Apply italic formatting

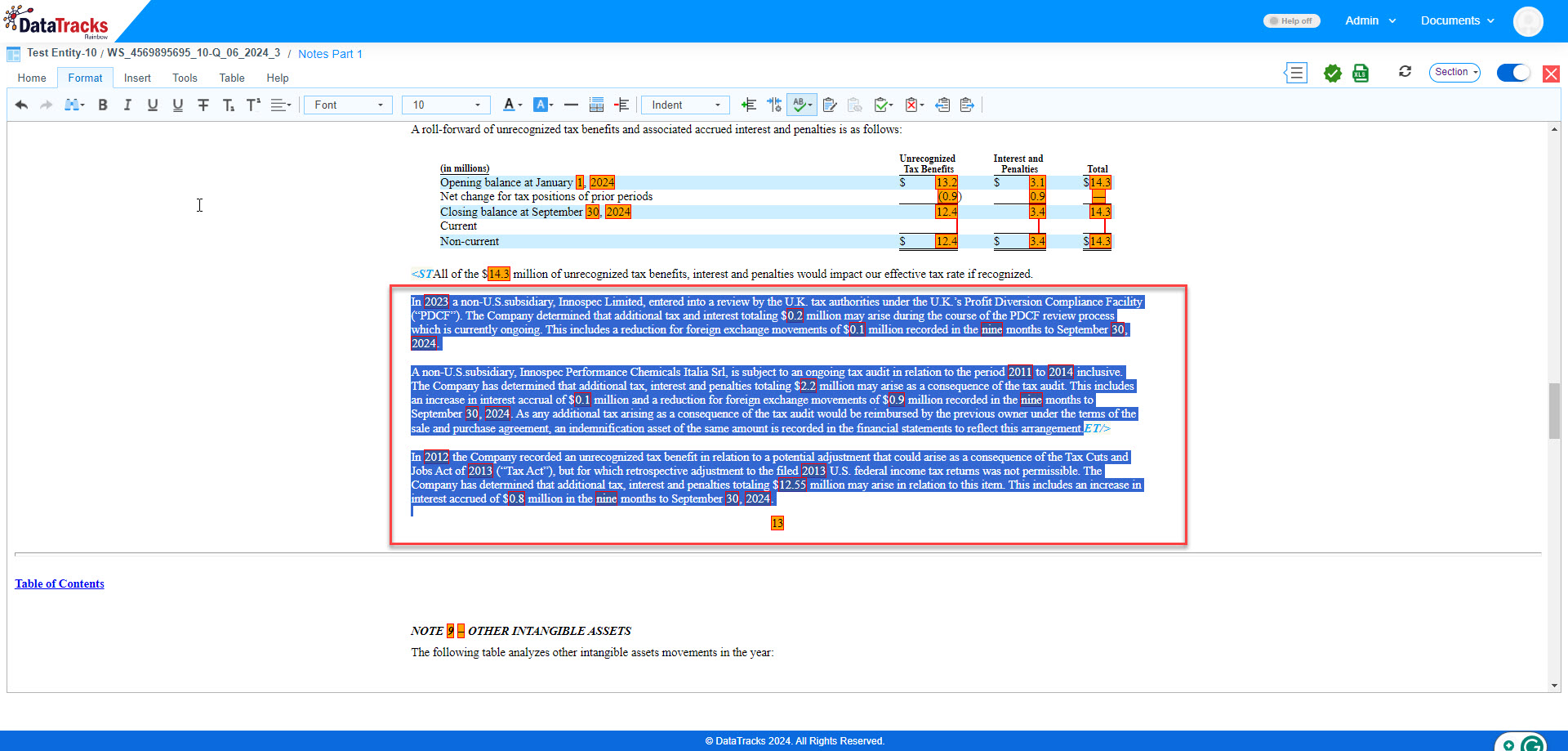pyautogui.click(x=127, y=105)
